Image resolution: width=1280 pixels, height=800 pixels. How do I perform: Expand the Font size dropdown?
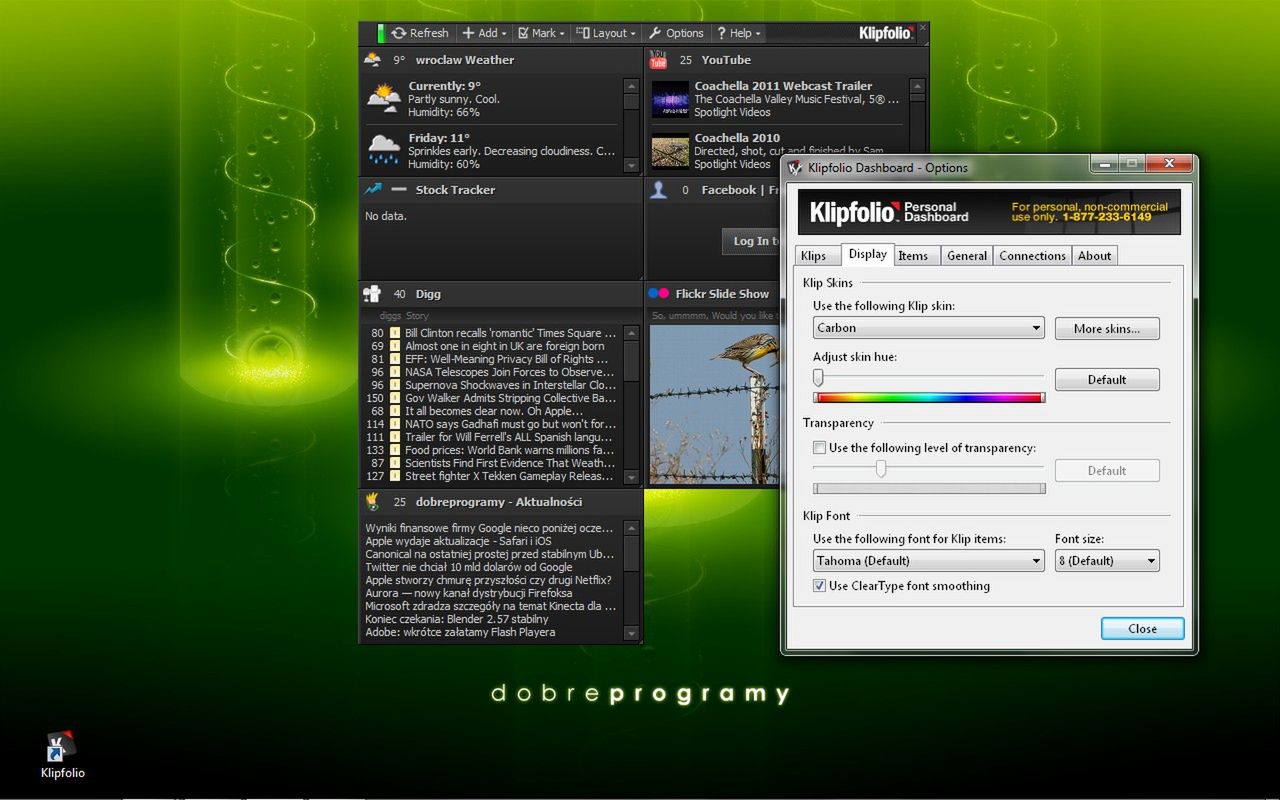point(1107,561)
